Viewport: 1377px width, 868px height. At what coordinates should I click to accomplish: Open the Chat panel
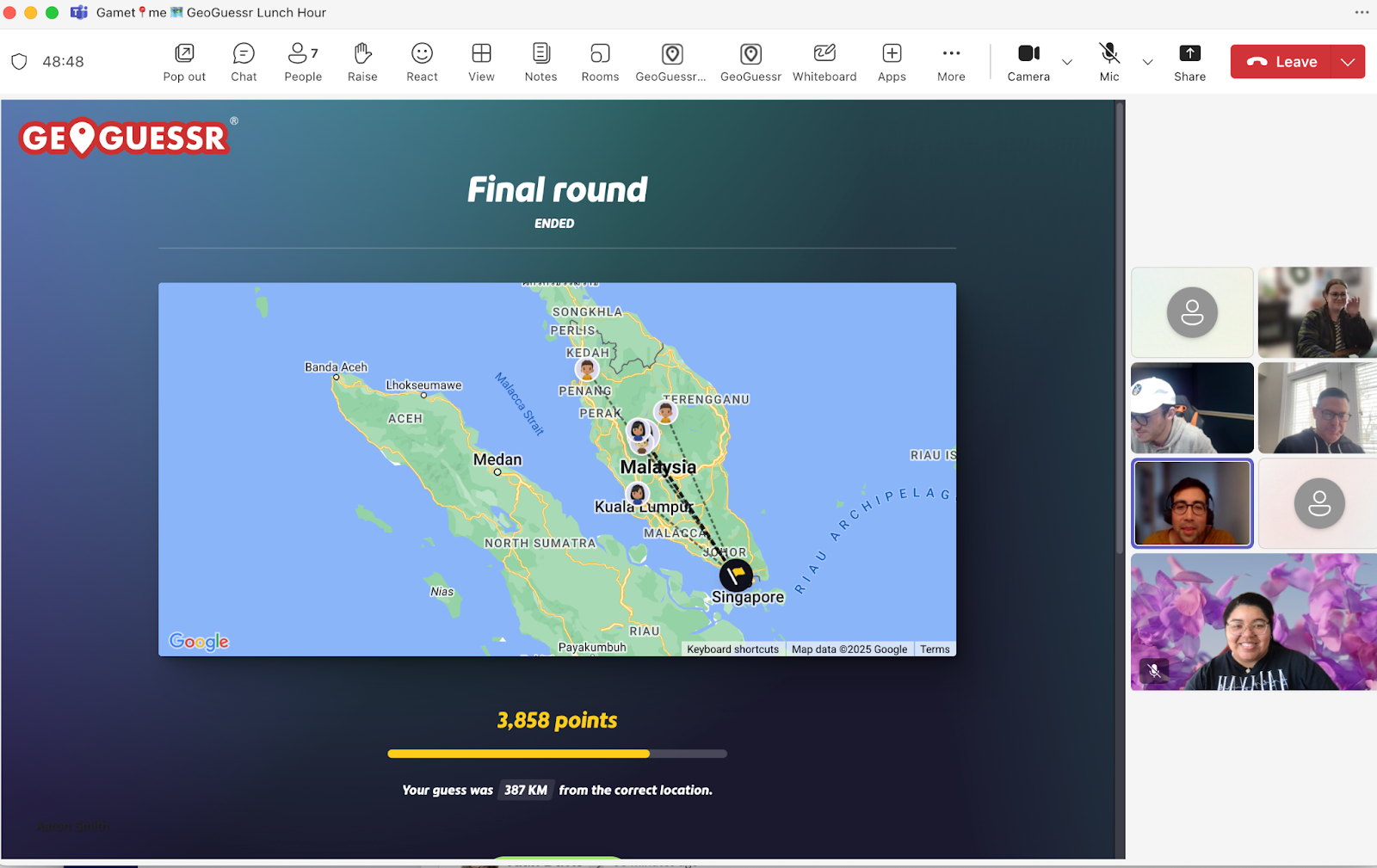coord(244,63)
